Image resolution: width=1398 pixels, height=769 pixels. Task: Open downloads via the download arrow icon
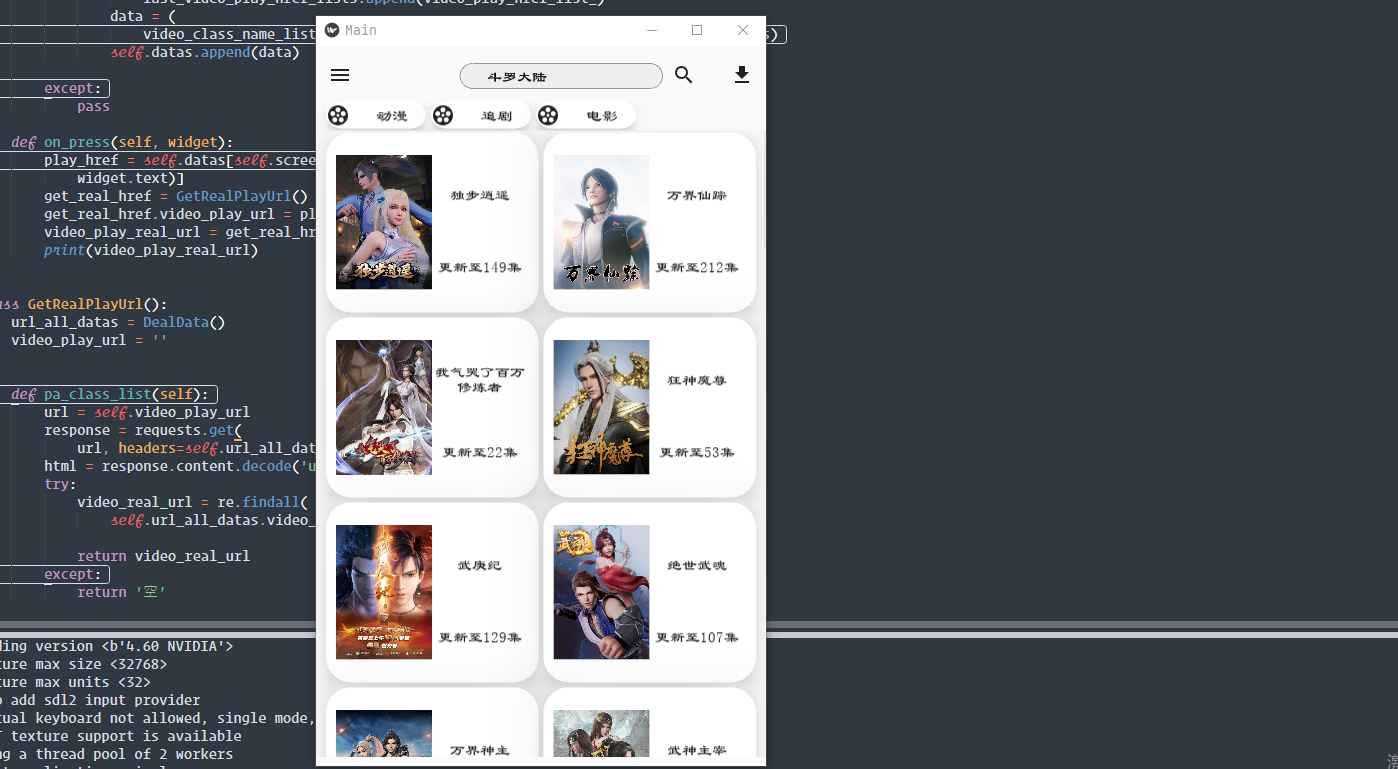742,75
